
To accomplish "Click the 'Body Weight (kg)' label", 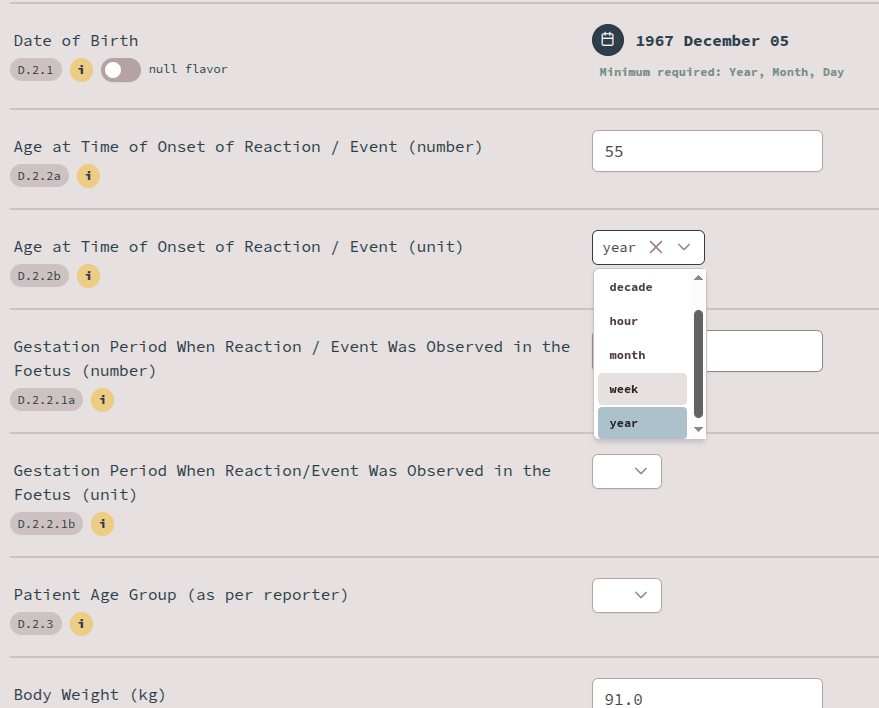I will coord(90,695).
